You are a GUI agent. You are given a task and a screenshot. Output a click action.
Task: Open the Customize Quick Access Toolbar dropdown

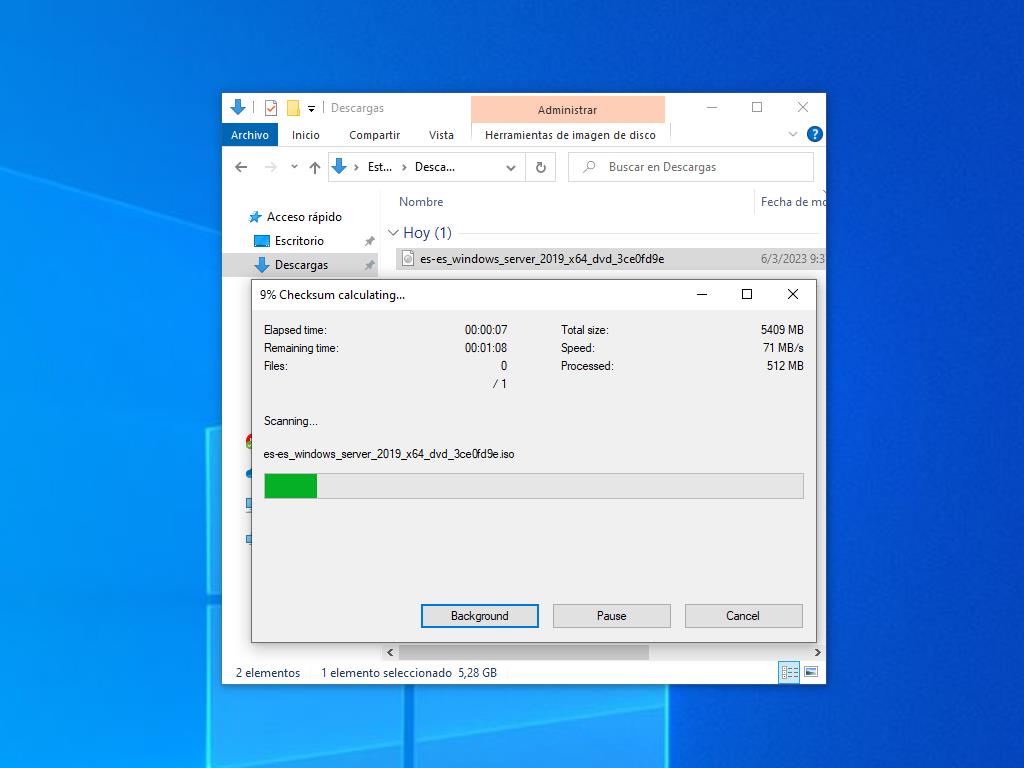pyautogui.click(x=312, y=108)
